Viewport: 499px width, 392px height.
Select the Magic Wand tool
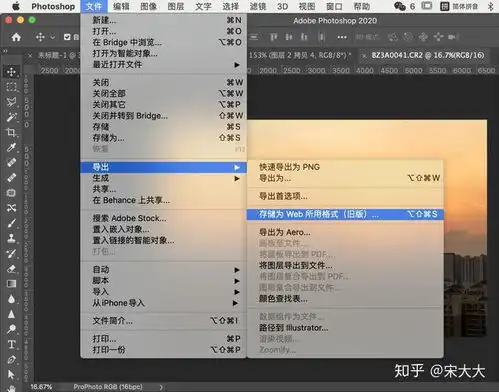pyautogui.click(x=11, y=117)
